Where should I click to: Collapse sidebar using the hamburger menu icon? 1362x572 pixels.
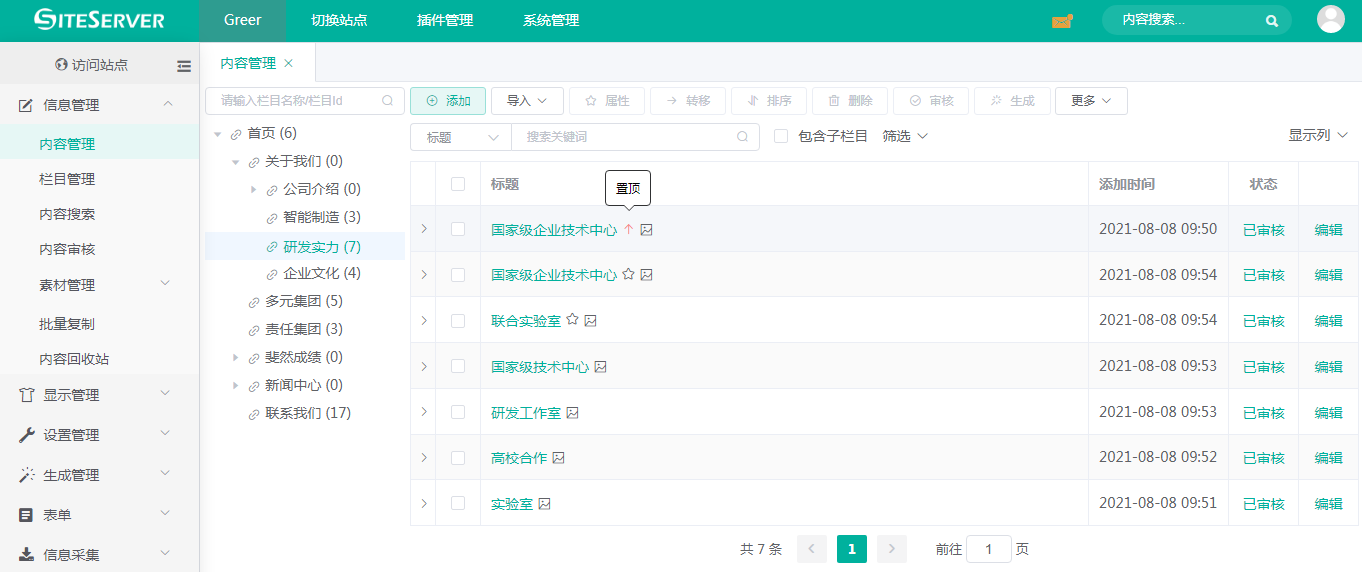coord(184,66)
